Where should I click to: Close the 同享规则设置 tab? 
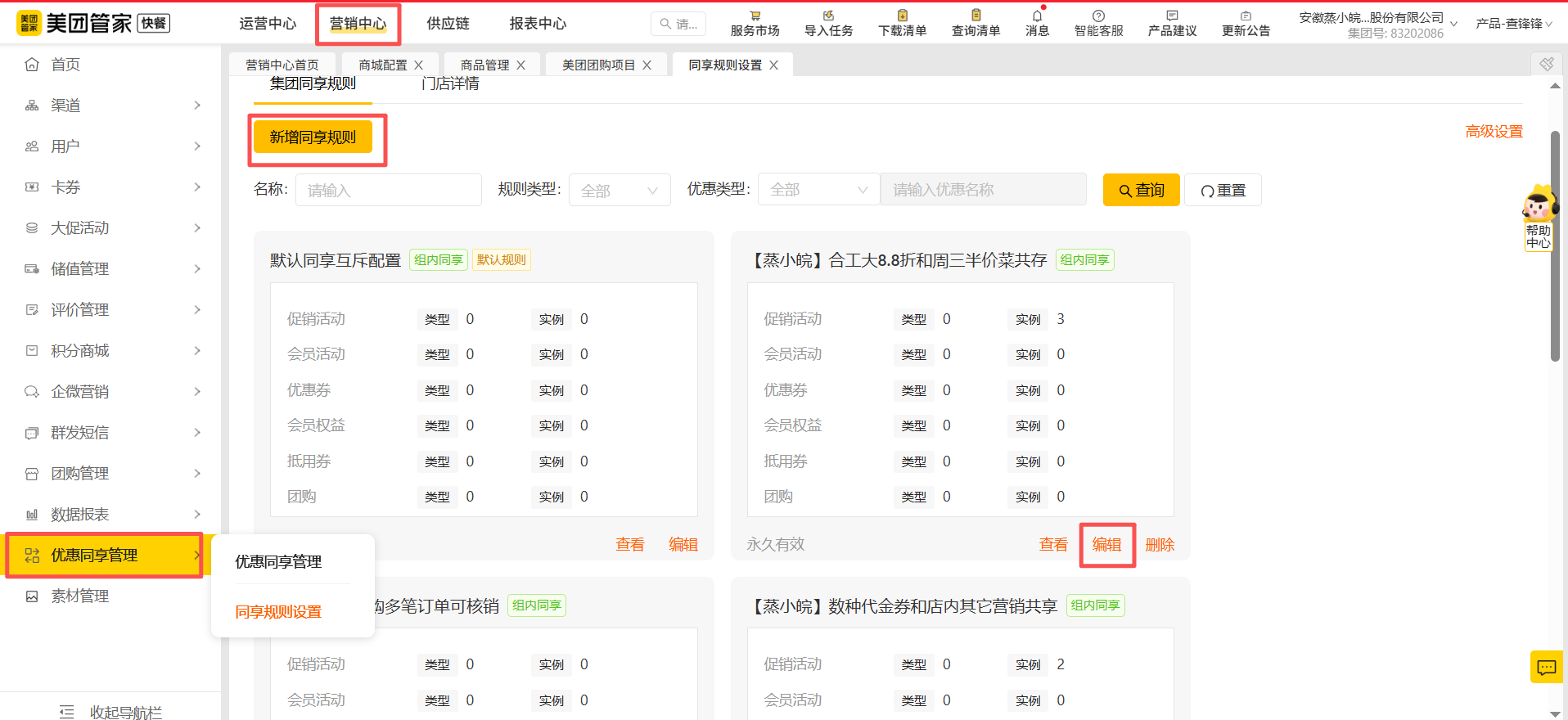click(773, 65)
